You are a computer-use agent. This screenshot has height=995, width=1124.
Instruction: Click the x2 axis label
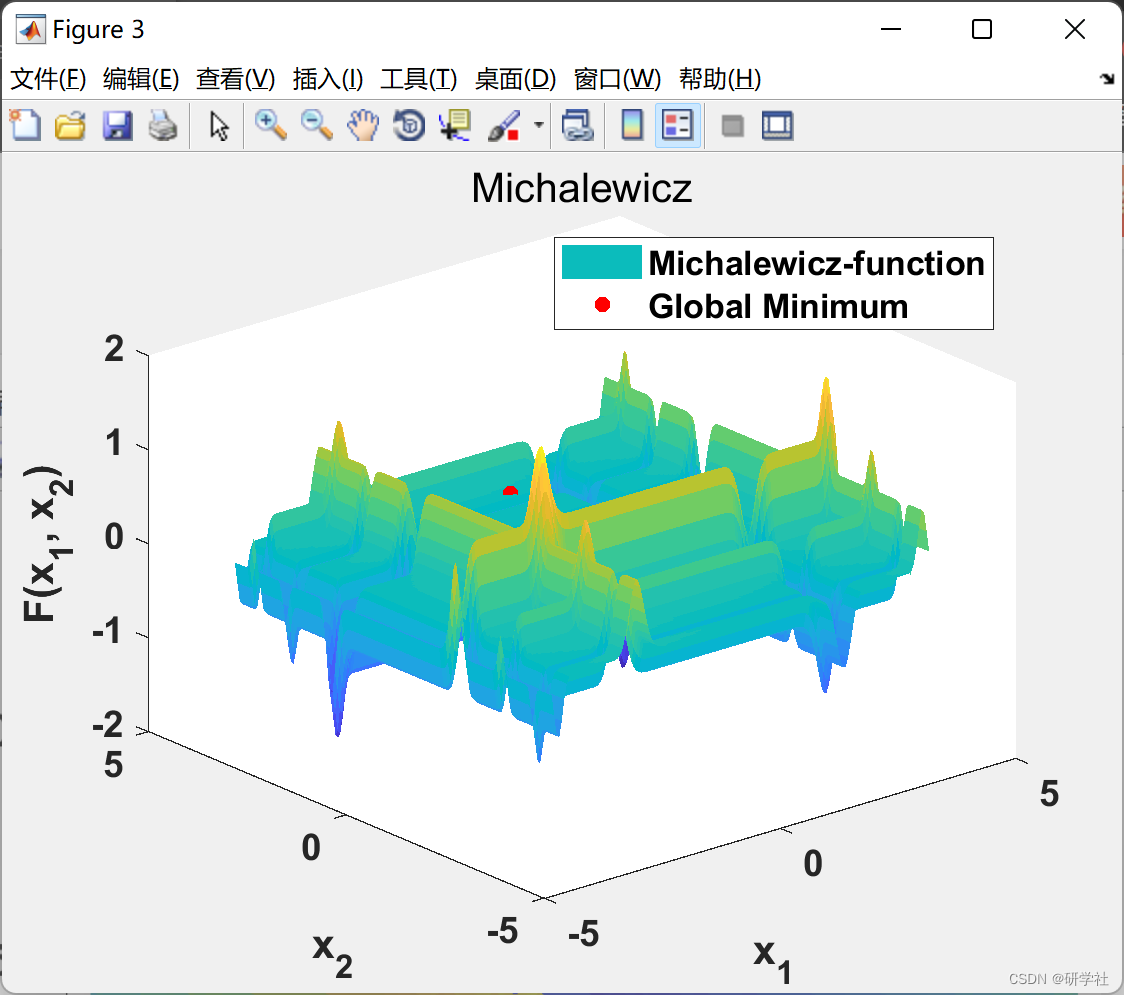[333, 956]
